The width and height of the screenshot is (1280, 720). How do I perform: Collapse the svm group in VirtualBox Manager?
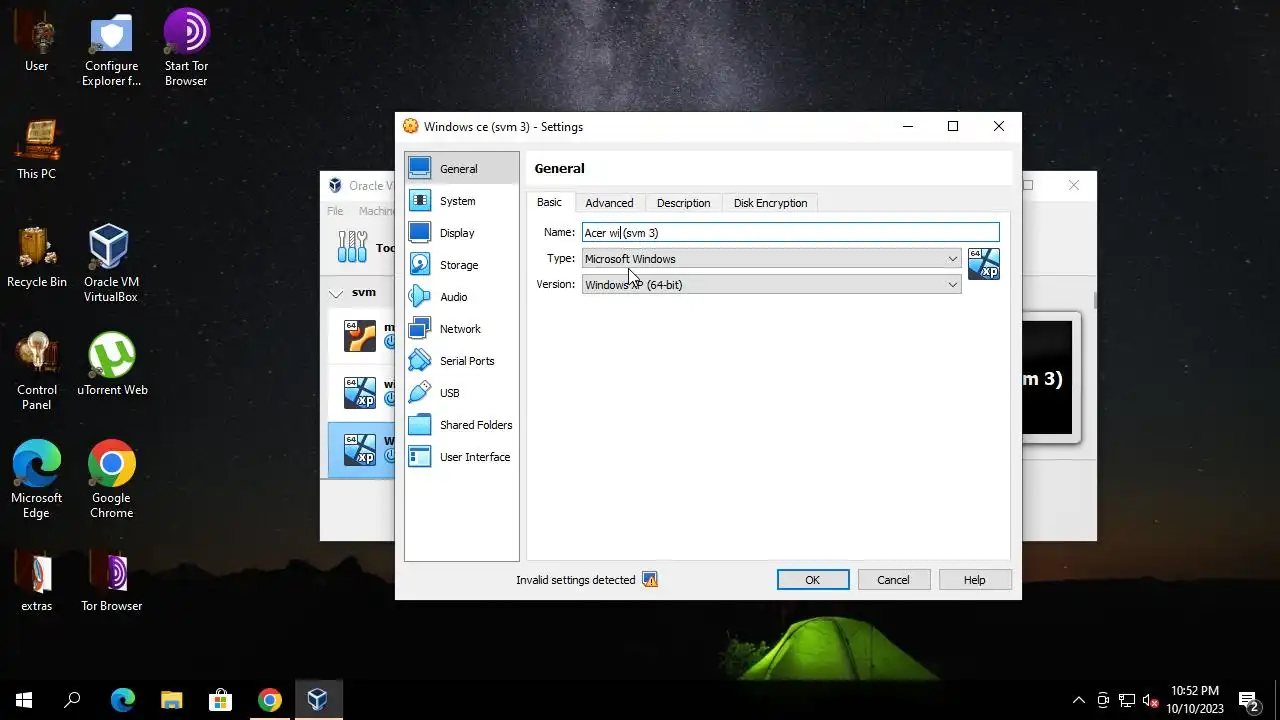[x=336, y=293]
